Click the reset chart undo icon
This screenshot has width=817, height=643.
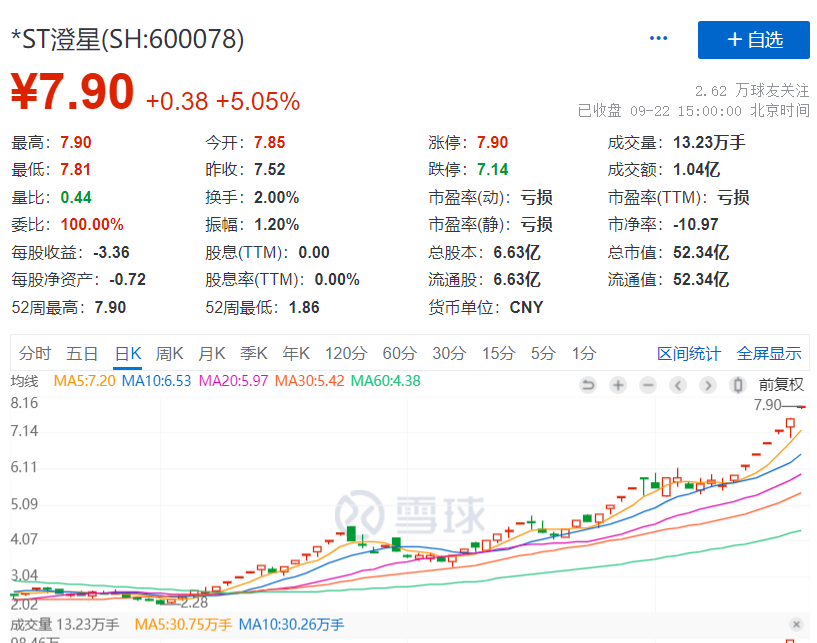click(x=588, y=385)
